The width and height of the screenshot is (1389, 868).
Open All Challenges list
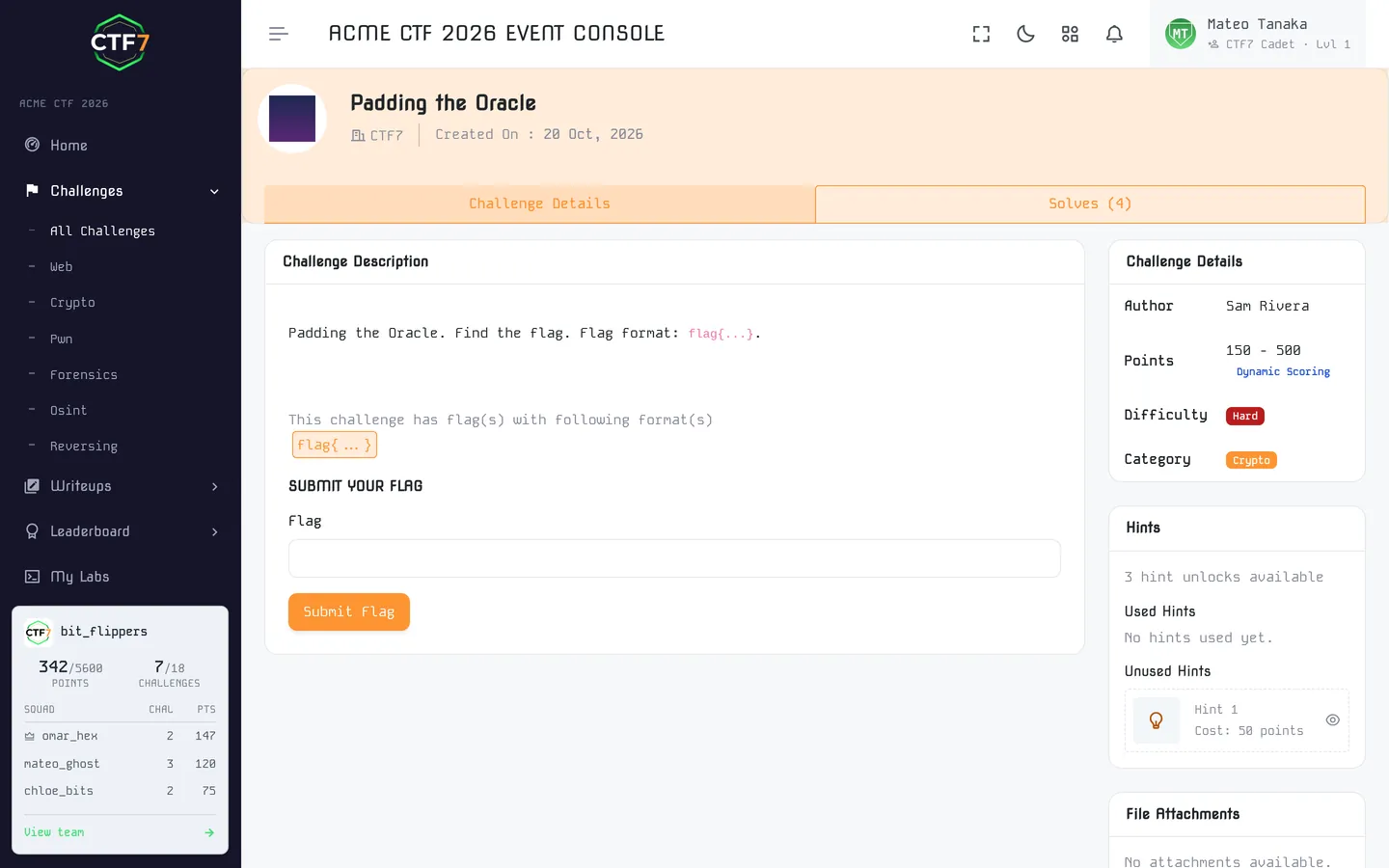pyautogui.click(x=102, y=231)
